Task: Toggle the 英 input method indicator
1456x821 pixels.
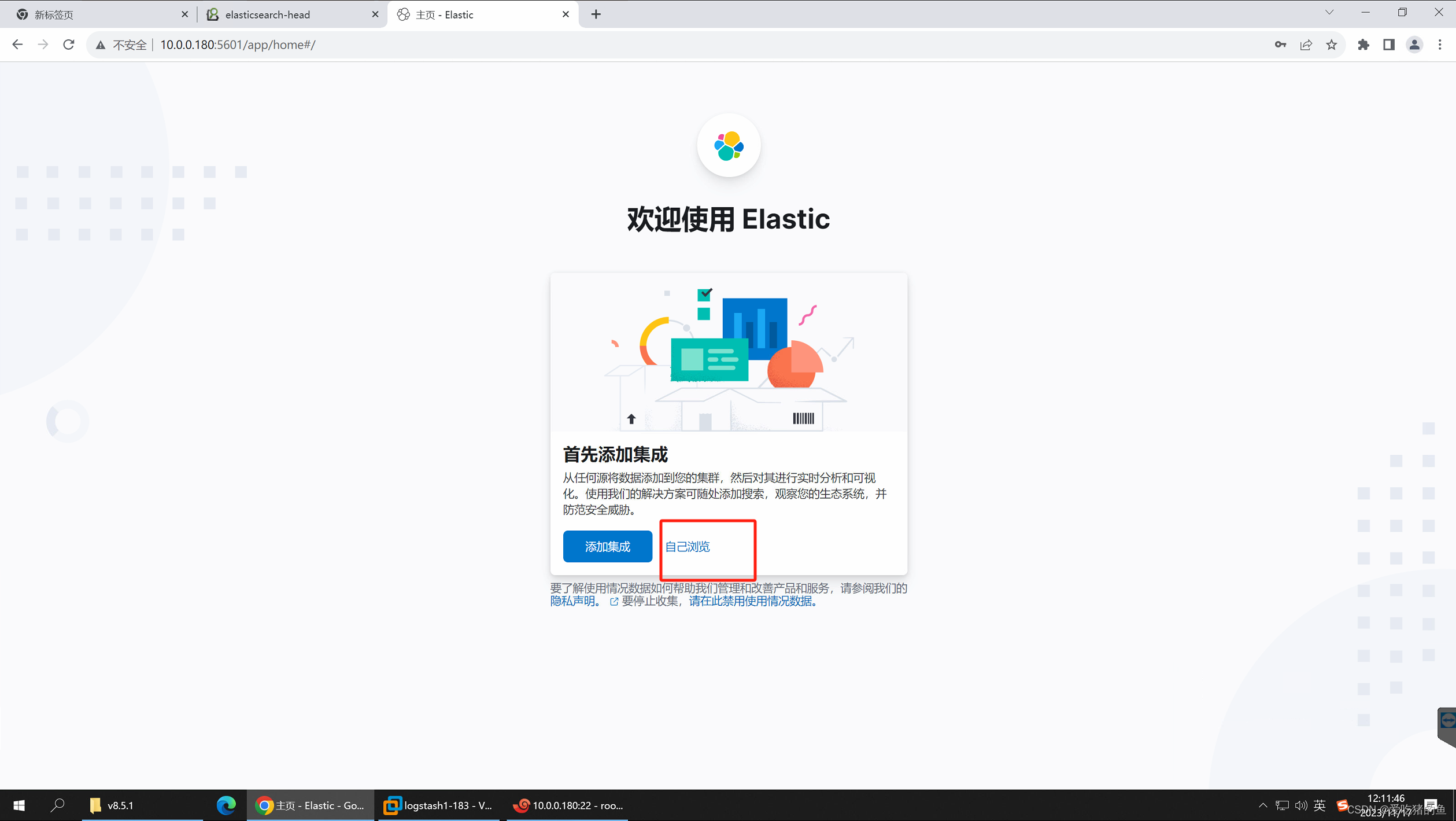Action: click(1320, 805)
